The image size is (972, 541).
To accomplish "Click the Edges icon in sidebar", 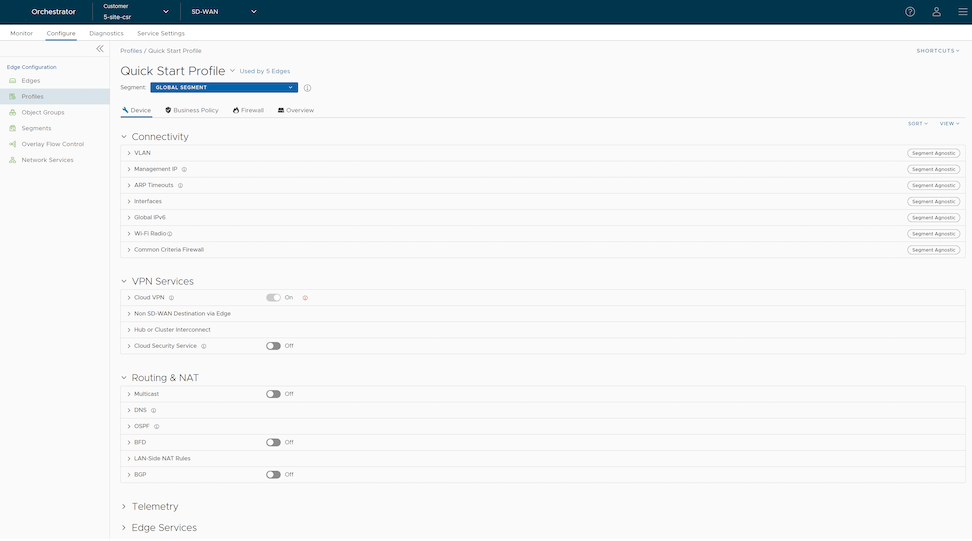I will (13, 80).
